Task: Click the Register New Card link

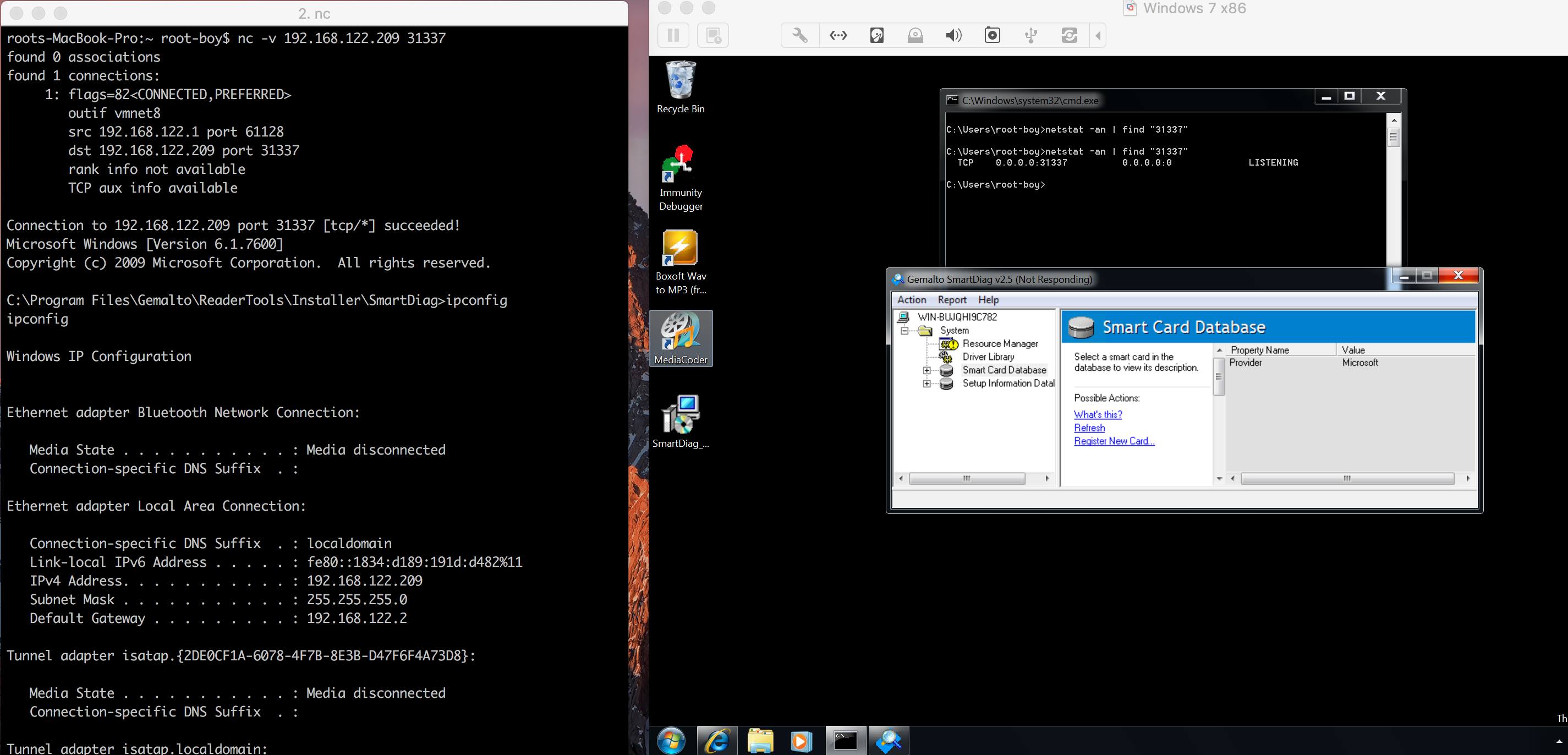Action: click(1114, 441)
